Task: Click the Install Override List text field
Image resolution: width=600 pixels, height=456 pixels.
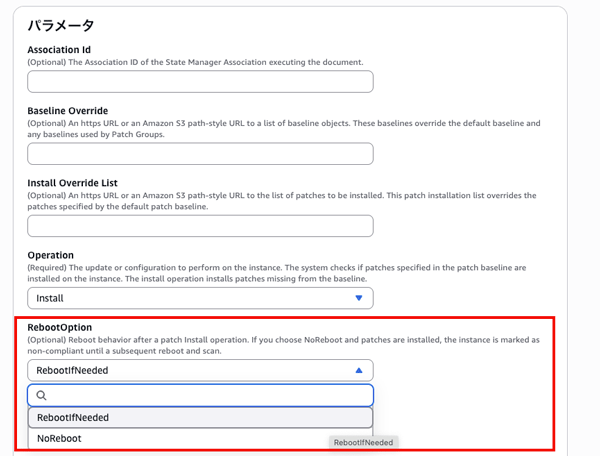Action: [200, 225]
